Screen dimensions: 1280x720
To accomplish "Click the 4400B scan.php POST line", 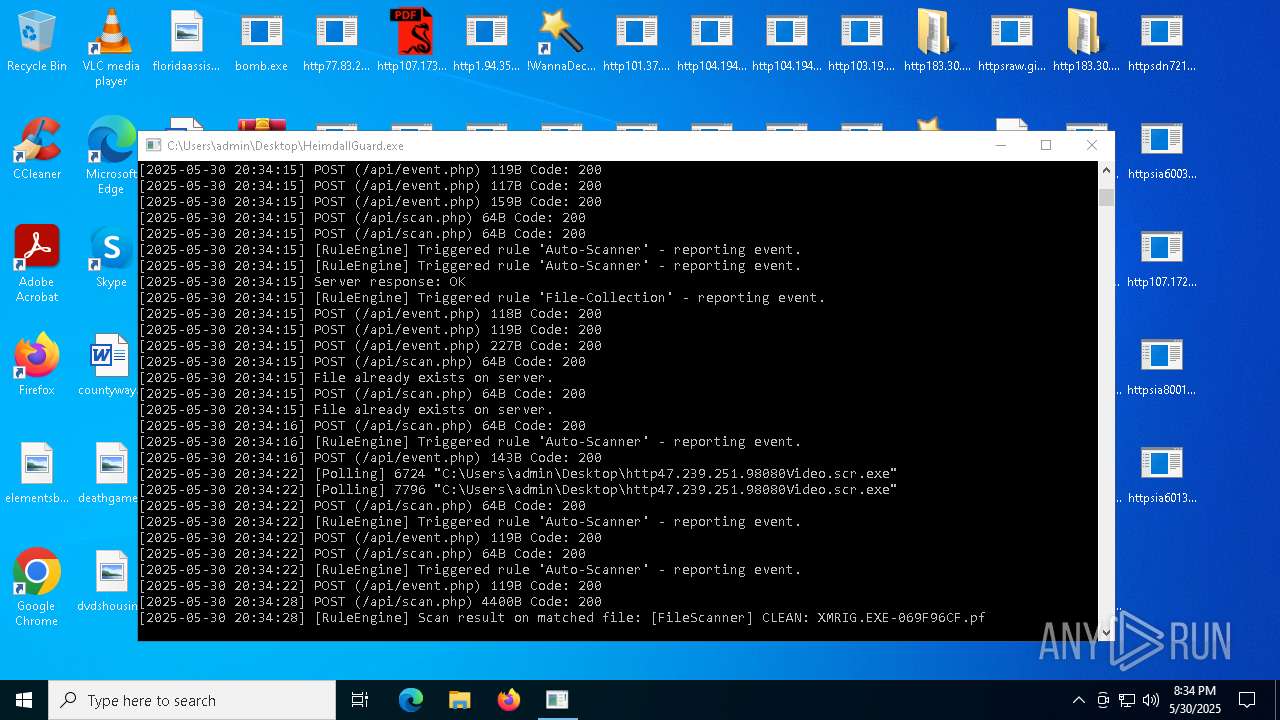I will (370, 602).
